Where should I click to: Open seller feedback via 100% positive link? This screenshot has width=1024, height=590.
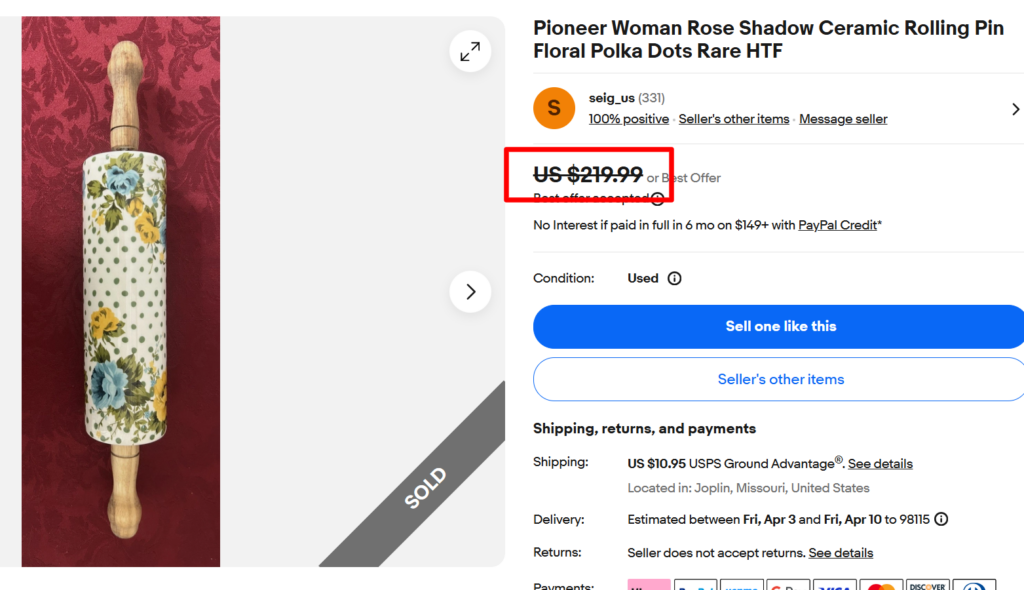[x=628, y=118]
